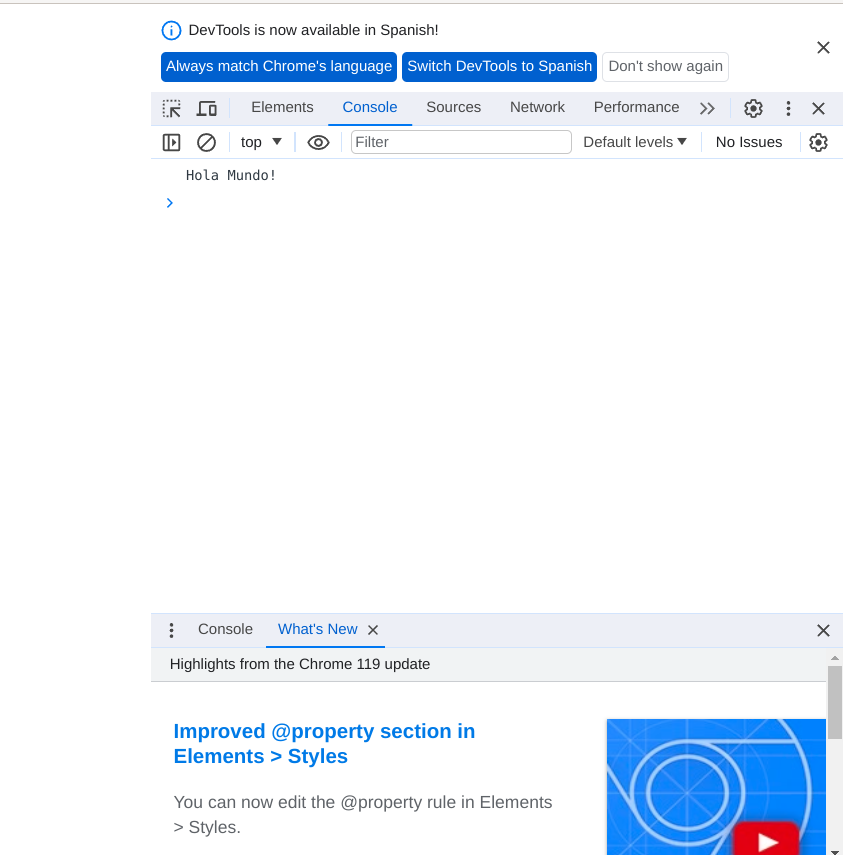
Task: Open the drawer three-dot menu
Action: click(171, 630)
